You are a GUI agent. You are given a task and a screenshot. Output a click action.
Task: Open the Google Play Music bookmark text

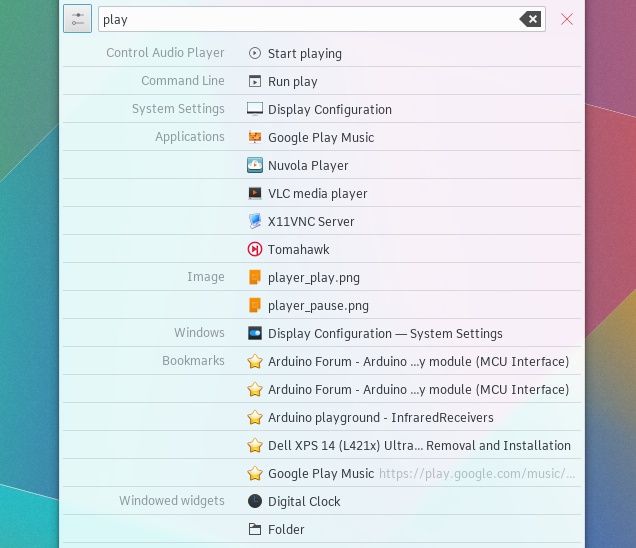(x=321, y=473)
